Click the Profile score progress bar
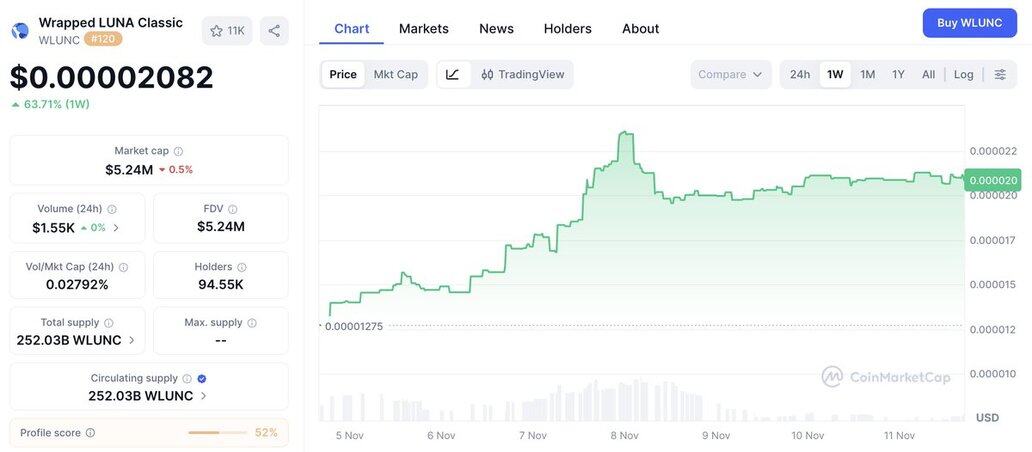 [x=217, y=433]
